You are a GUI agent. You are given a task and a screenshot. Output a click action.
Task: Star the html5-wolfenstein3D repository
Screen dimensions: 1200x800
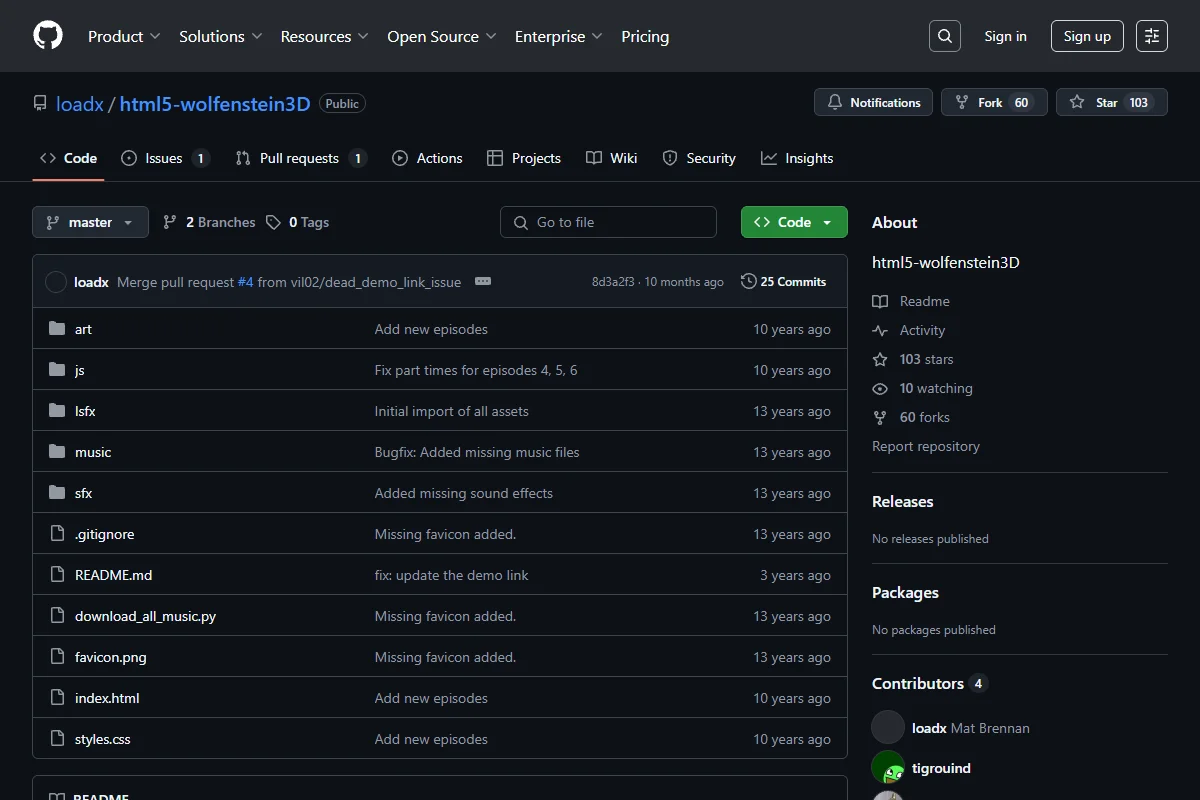coord(1111,102)
